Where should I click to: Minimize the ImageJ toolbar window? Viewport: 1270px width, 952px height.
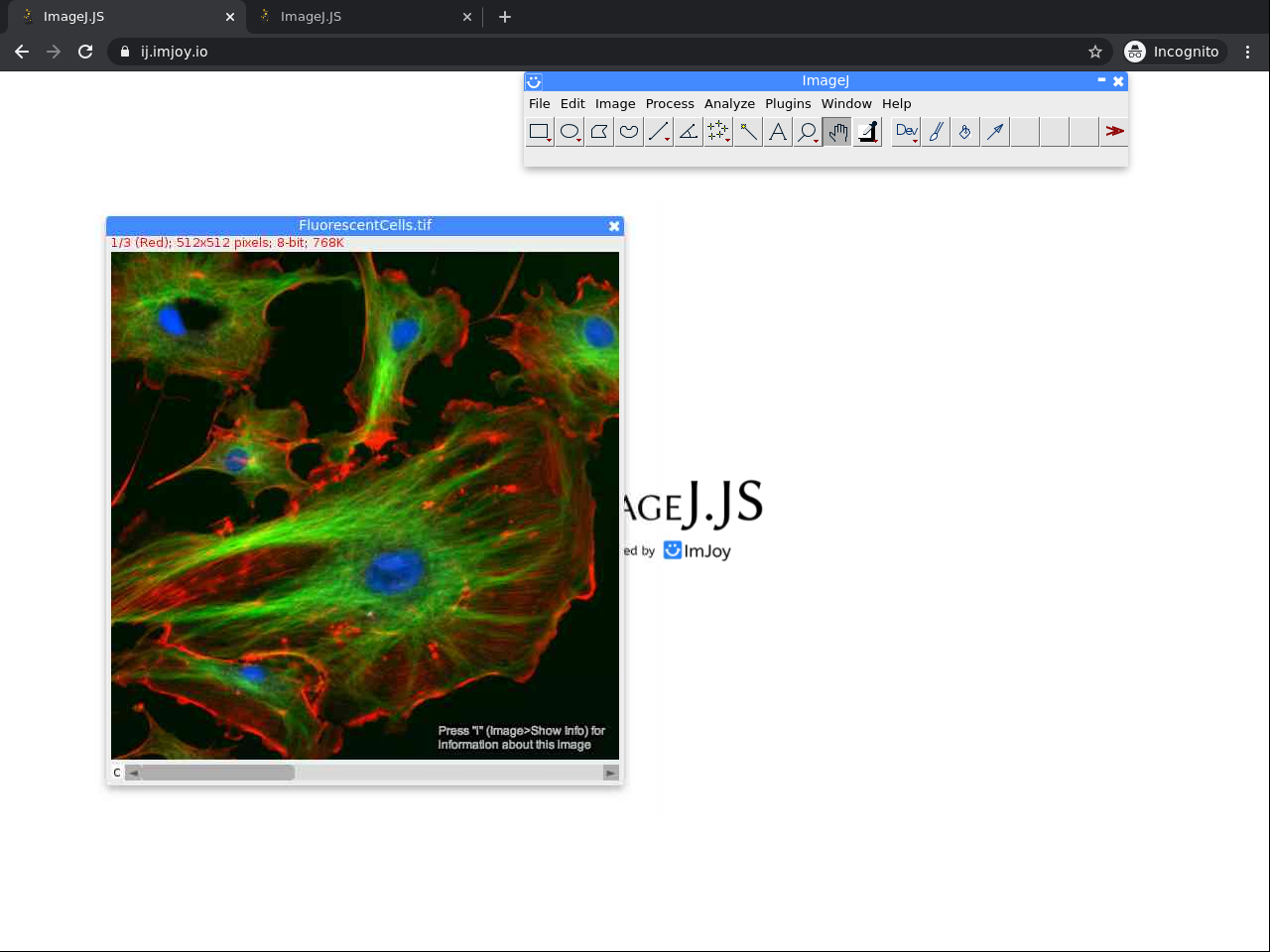pos(1101,80)
